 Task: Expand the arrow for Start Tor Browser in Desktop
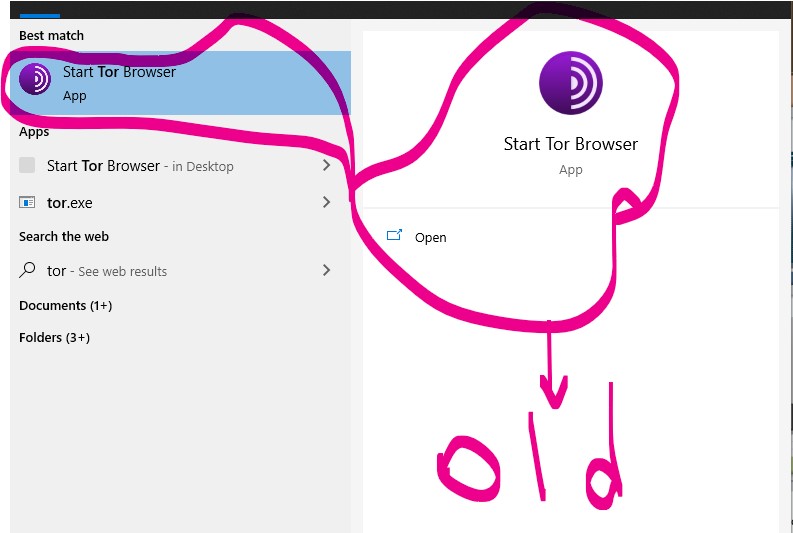click(x=326, y=165)
